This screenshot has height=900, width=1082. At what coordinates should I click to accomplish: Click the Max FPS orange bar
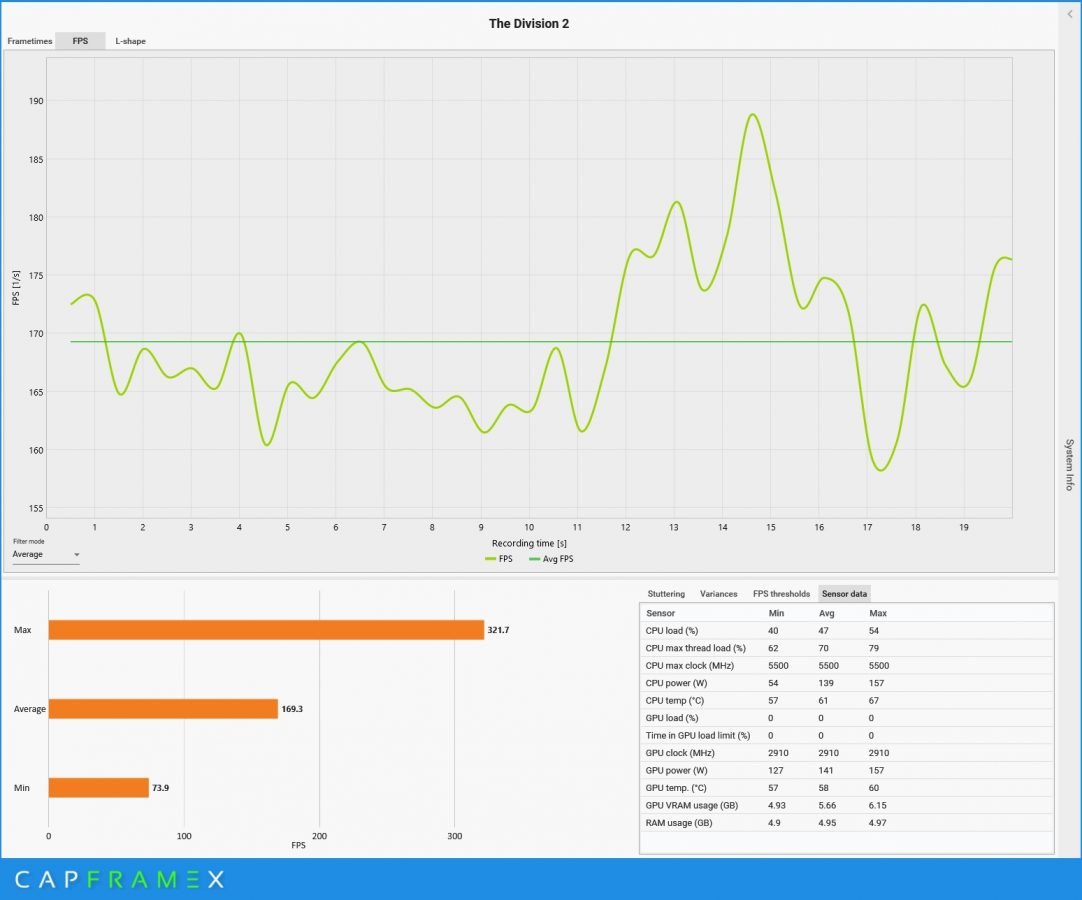coord(266,630)
